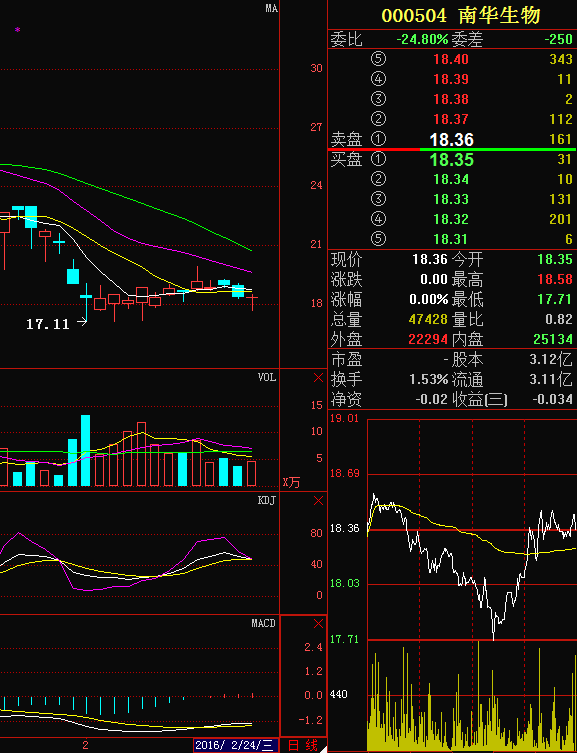
Task: Click the VOL indicator label
Action: pyautogui.click(x=267, y=377)
